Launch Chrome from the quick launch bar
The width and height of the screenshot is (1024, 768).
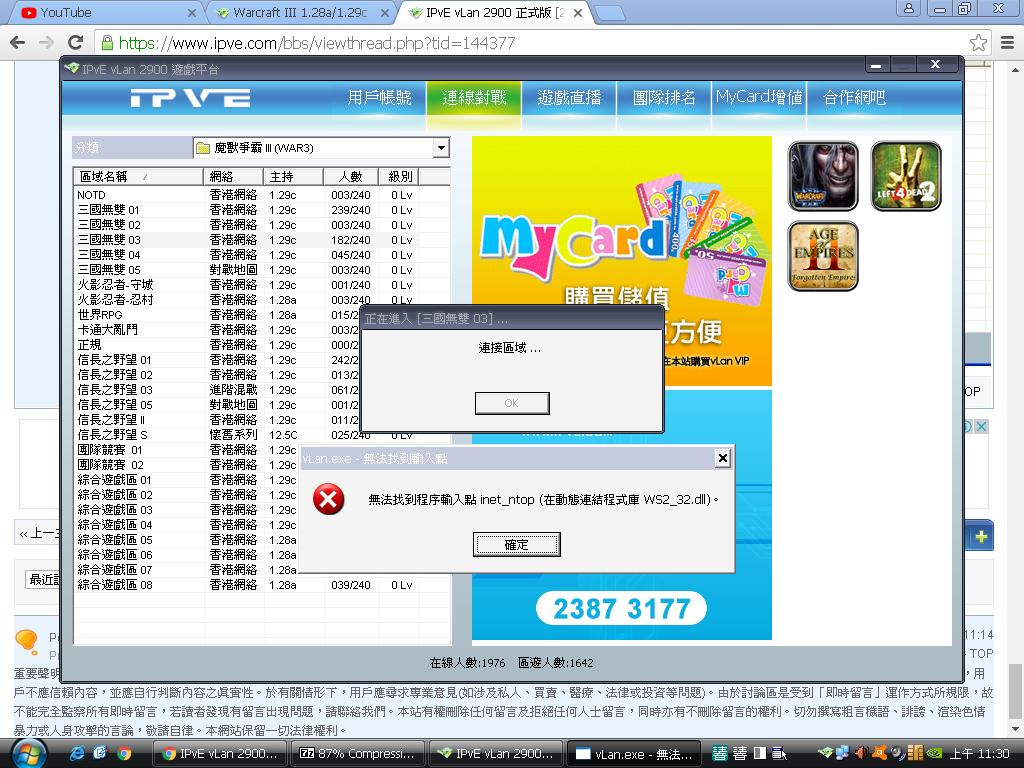124,754
